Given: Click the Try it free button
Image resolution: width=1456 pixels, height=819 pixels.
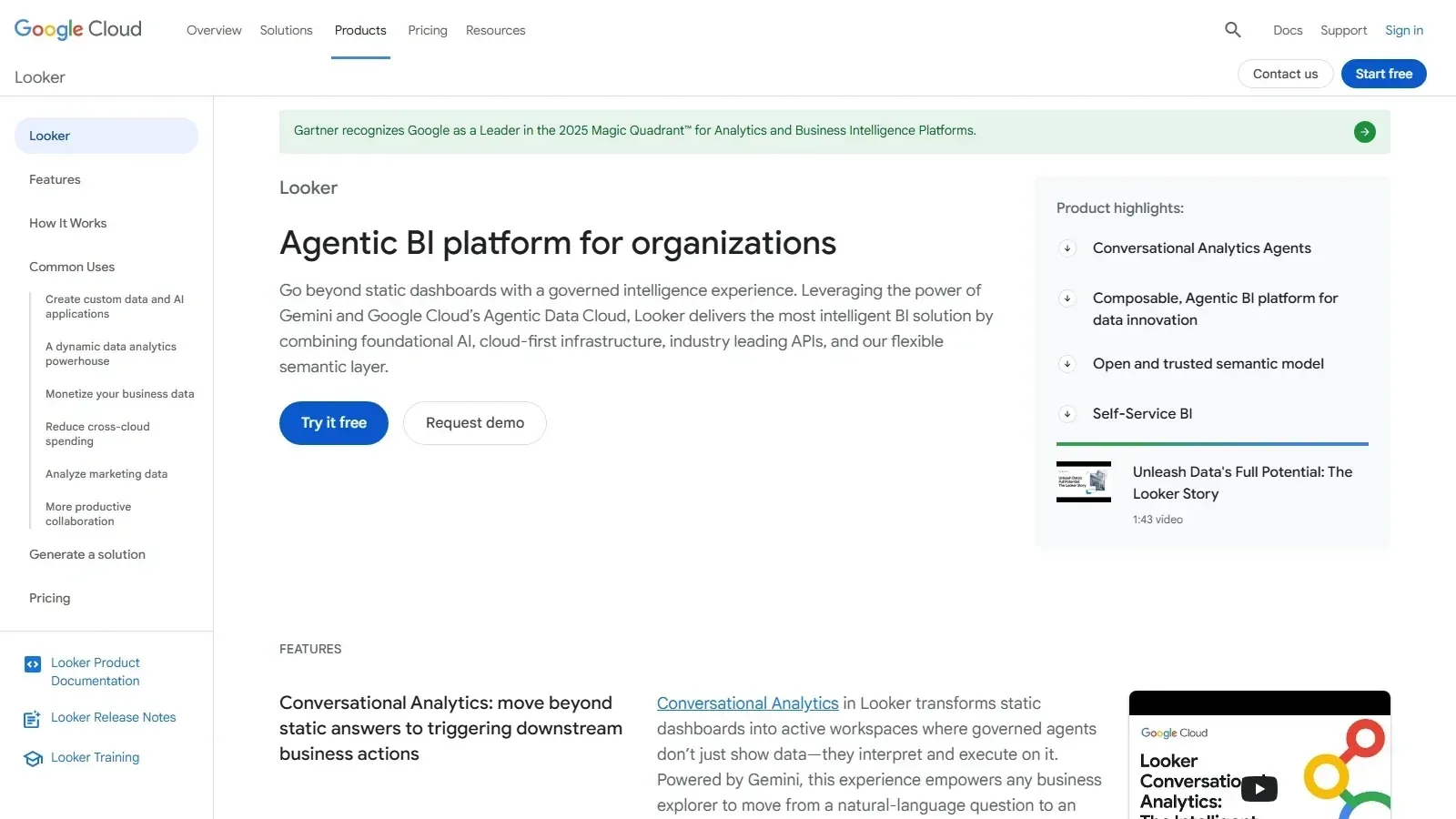Looking at the screenshot, I should [x=334, y=423].
